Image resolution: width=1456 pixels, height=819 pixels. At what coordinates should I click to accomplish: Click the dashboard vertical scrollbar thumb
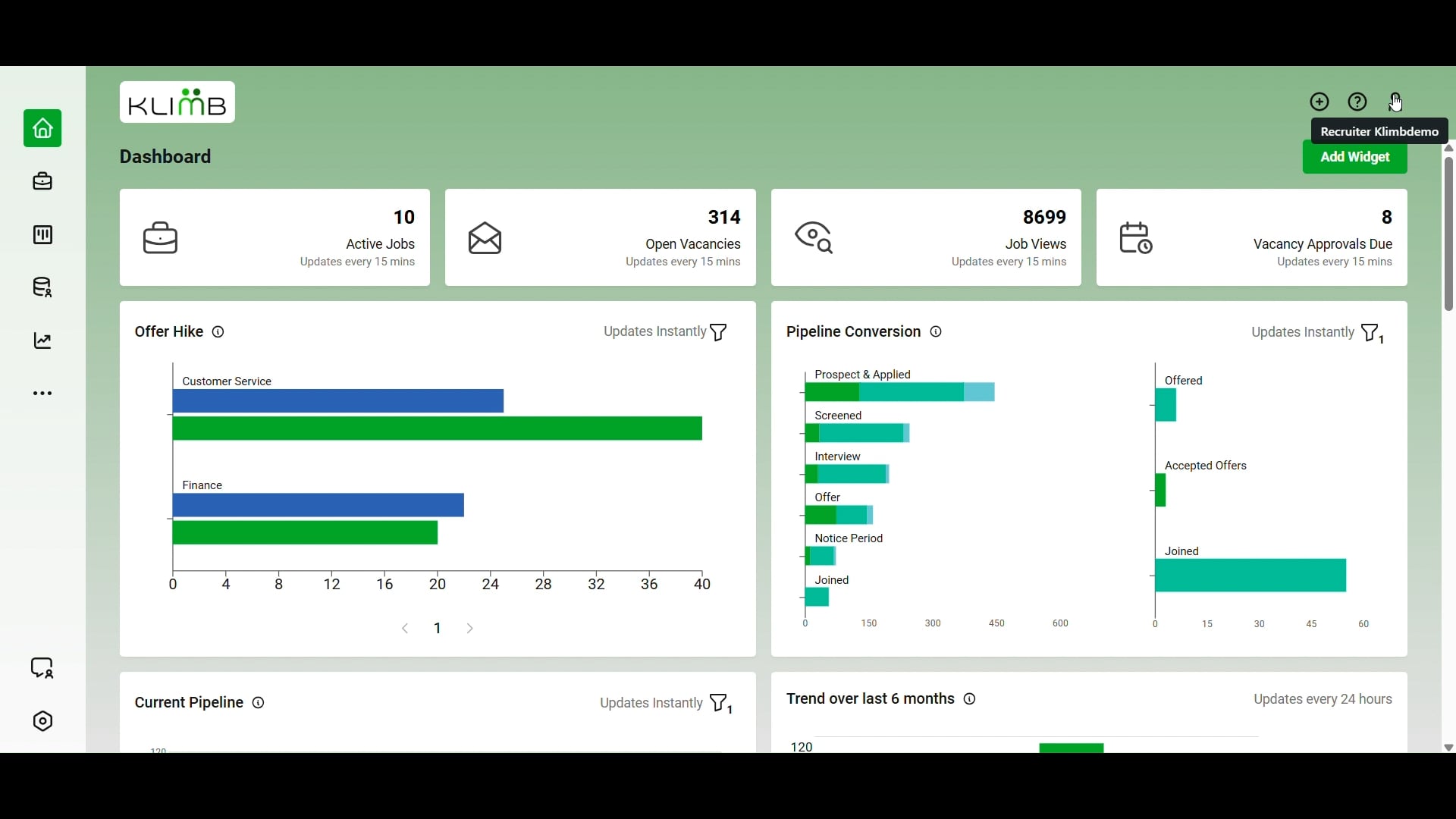1448,234
